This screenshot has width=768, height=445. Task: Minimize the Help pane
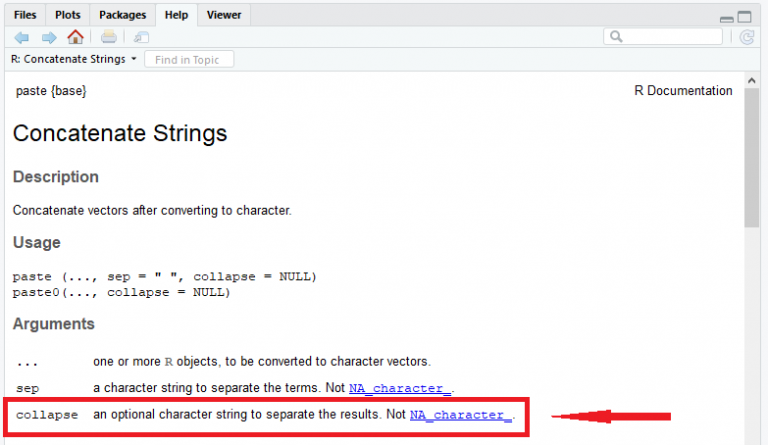[x=727, y=19]
